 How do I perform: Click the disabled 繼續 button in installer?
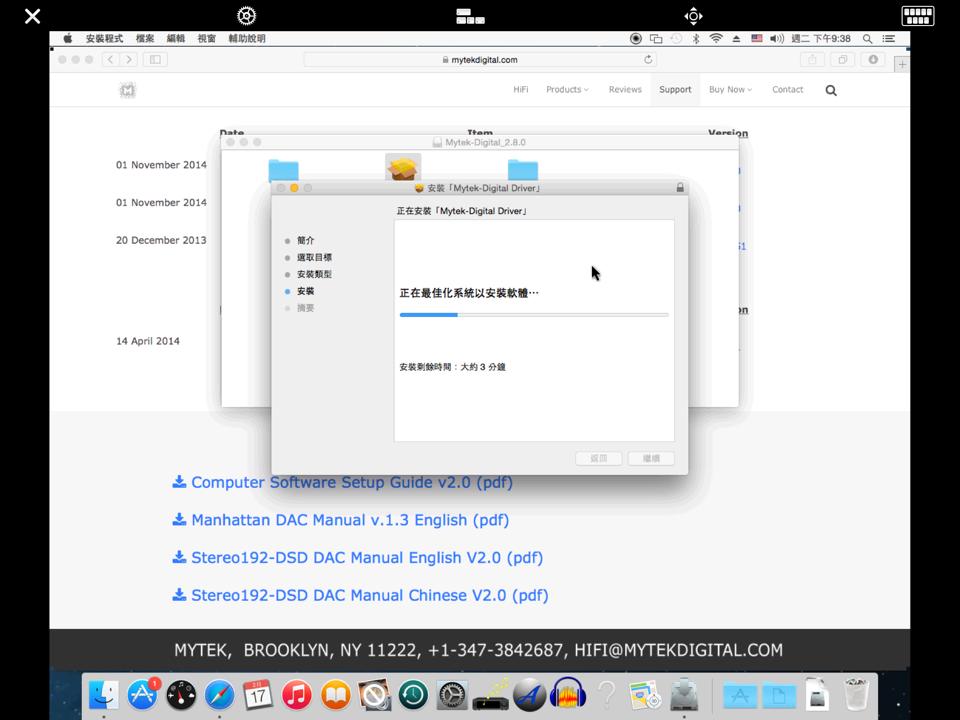click(x=651, y=459)
